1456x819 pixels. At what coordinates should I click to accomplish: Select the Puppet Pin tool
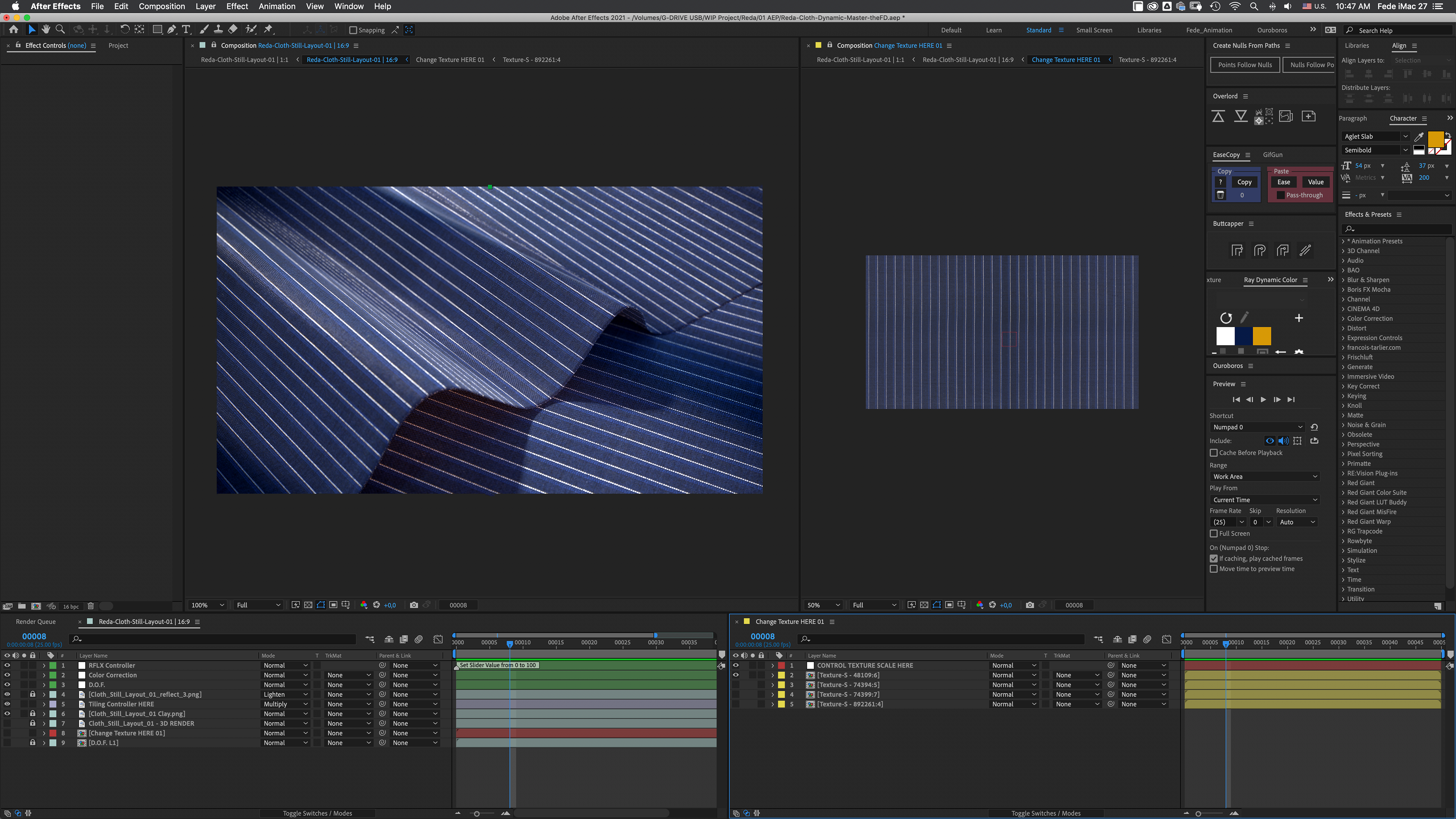coord(268,30)
